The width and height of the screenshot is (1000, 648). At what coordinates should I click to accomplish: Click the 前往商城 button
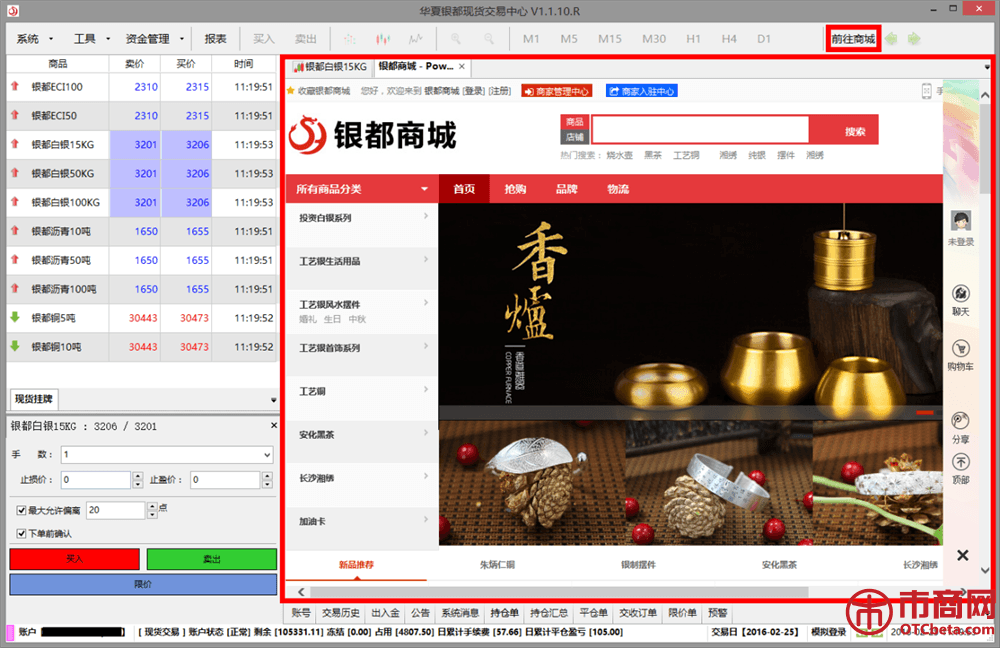coord(852,39)
